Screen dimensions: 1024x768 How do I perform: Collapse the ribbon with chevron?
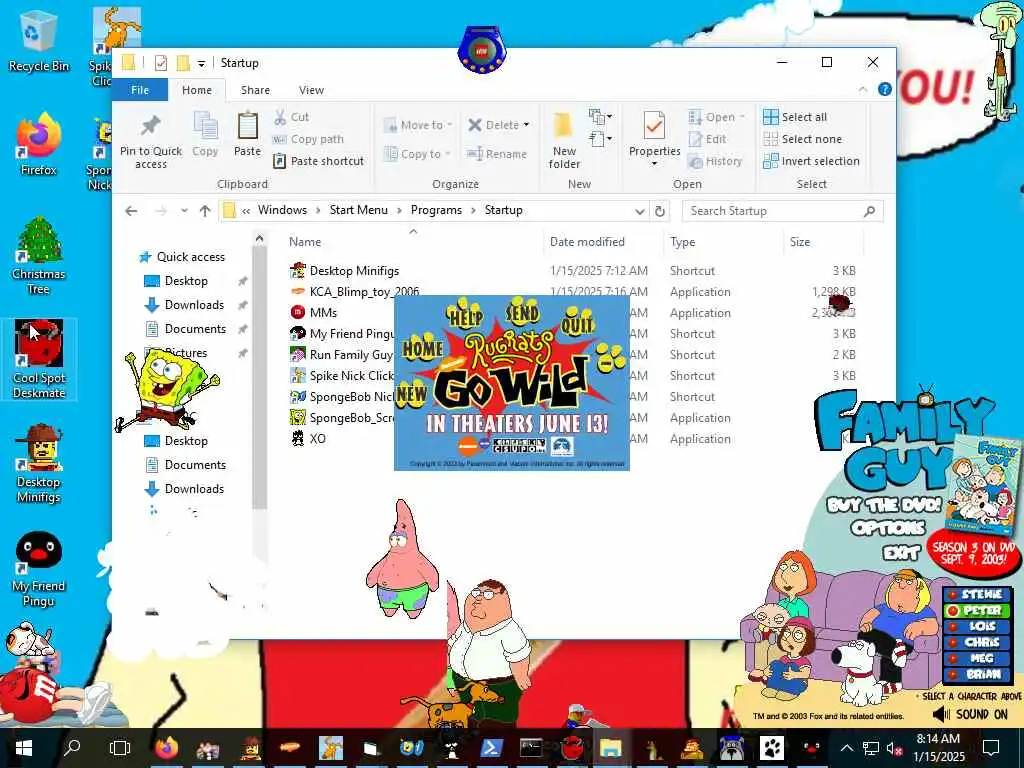[863, 89]
